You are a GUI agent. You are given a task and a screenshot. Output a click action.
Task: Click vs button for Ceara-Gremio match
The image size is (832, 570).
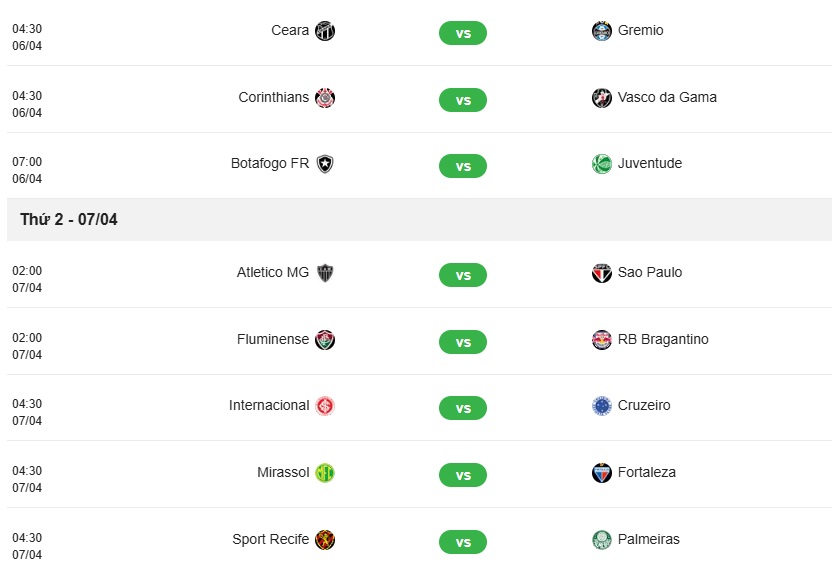[463, 33]
